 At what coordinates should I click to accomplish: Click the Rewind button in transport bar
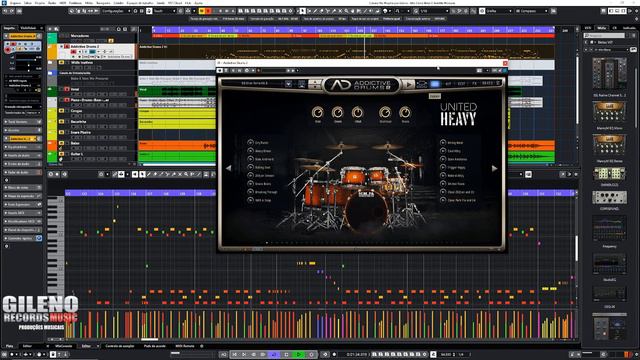point(253,355)
